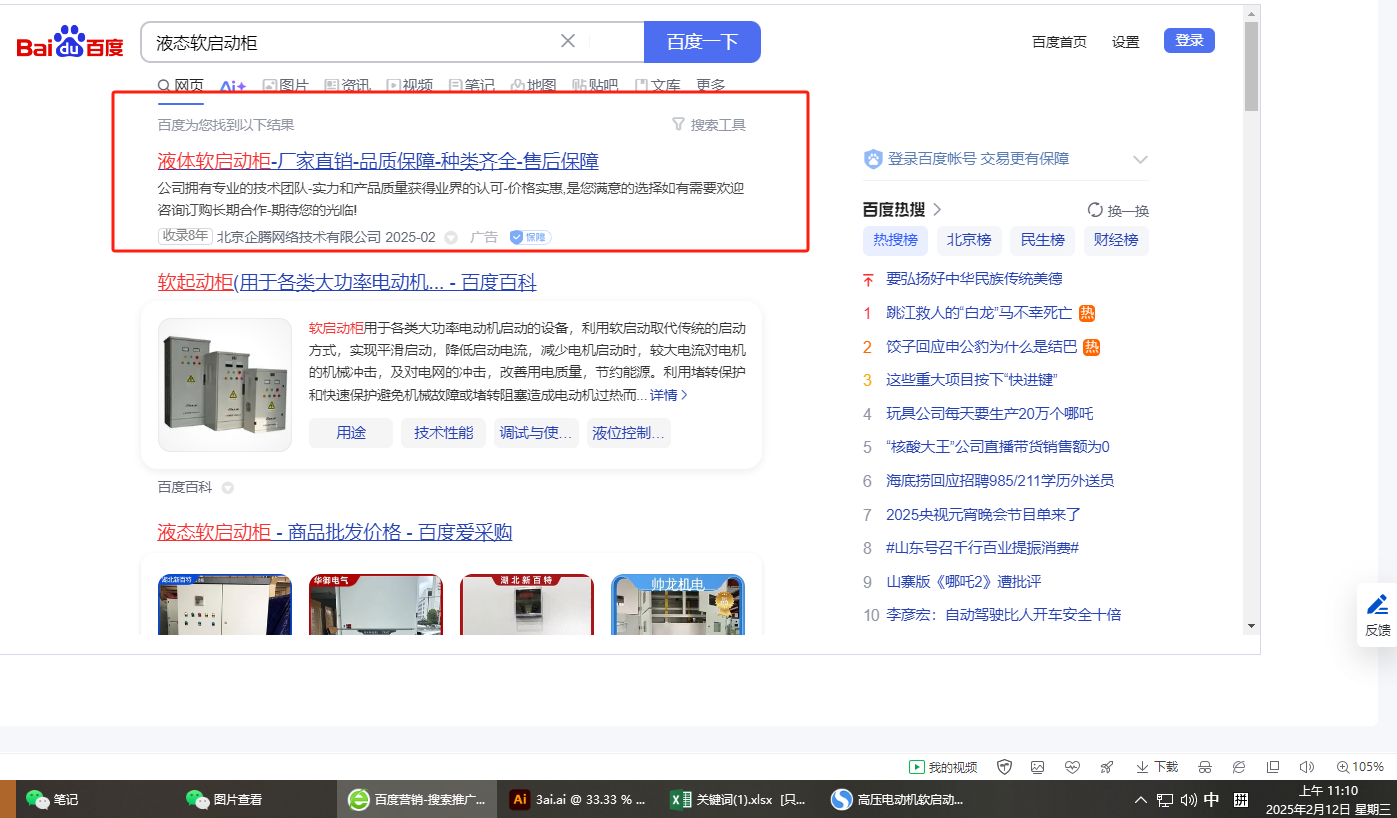Adjust page zoom at 105% control
Image resolution: width=1397 pixels, height=818 pixels.
tap(1359, 767)
